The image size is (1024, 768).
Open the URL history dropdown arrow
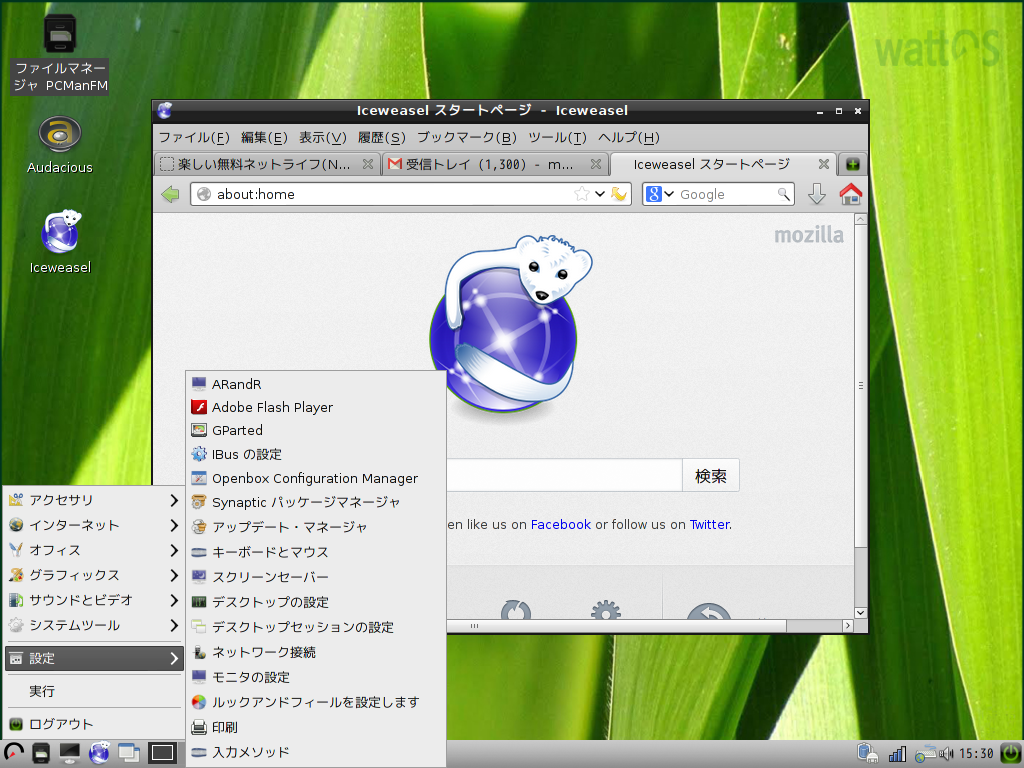600,194
